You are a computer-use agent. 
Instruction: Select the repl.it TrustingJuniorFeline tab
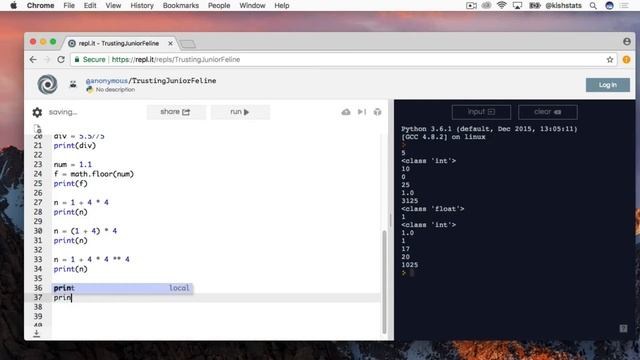[x=119, y=43]
